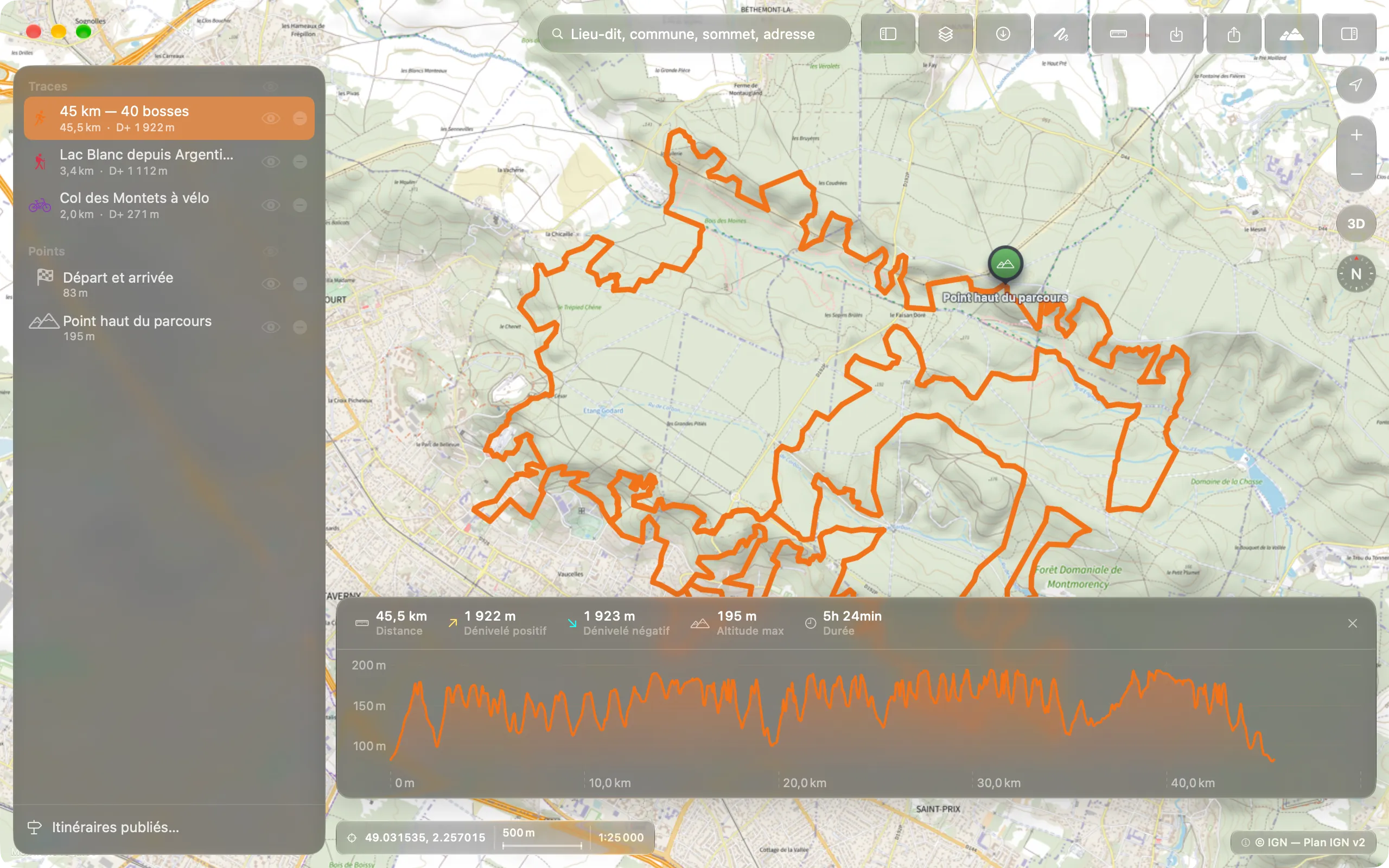Click the place search field
The width and height of the screenshot is (1389, 868).
click(694, 34)
